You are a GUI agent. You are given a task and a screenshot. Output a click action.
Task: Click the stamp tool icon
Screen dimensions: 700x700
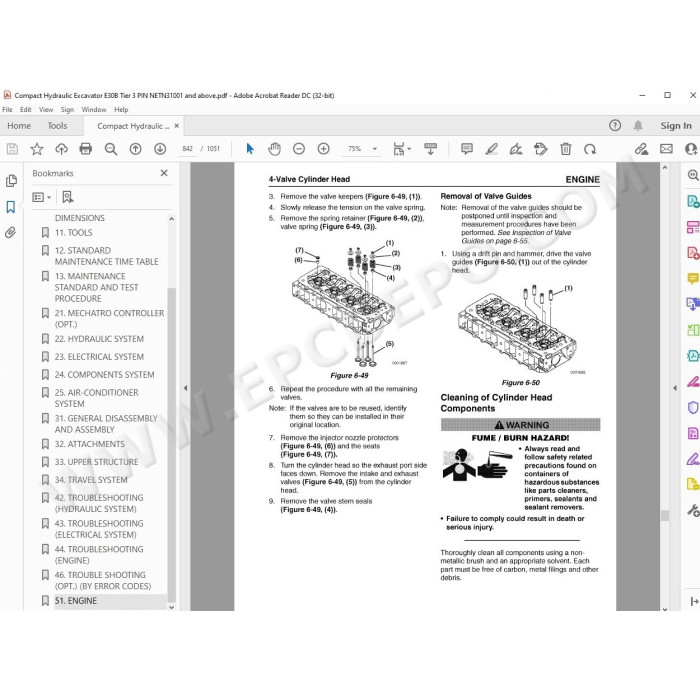coord(541,149)
